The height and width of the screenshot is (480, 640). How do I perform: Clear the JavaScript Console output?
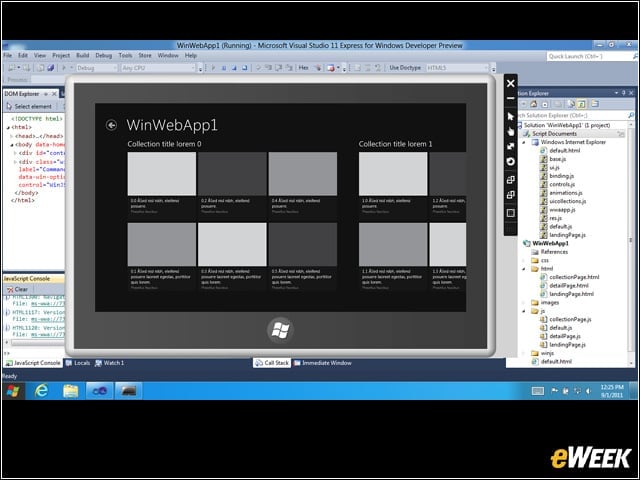click(17, 289)
